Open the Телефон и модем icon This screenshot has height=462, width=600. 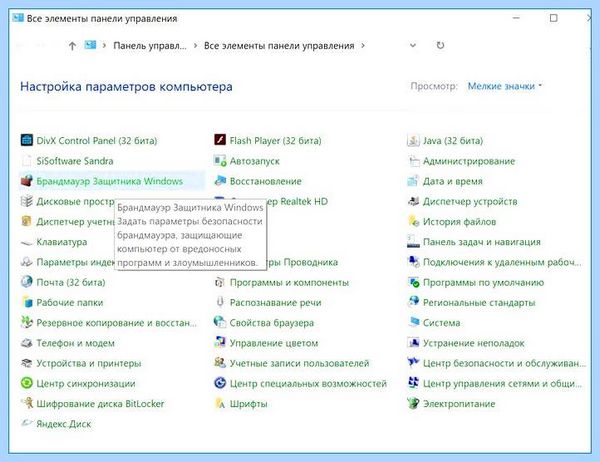27,343
